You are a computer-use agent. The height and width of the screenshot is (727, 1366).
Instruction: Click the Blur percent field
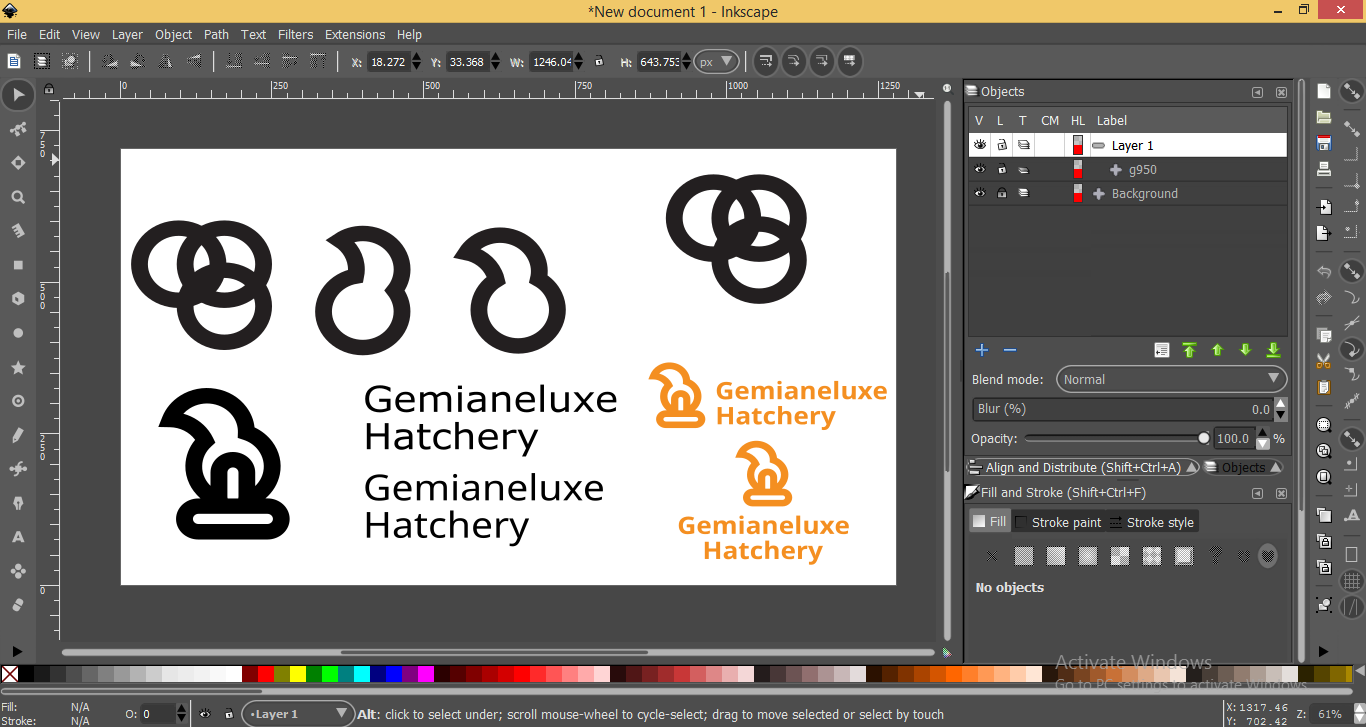click(1123, 409)
